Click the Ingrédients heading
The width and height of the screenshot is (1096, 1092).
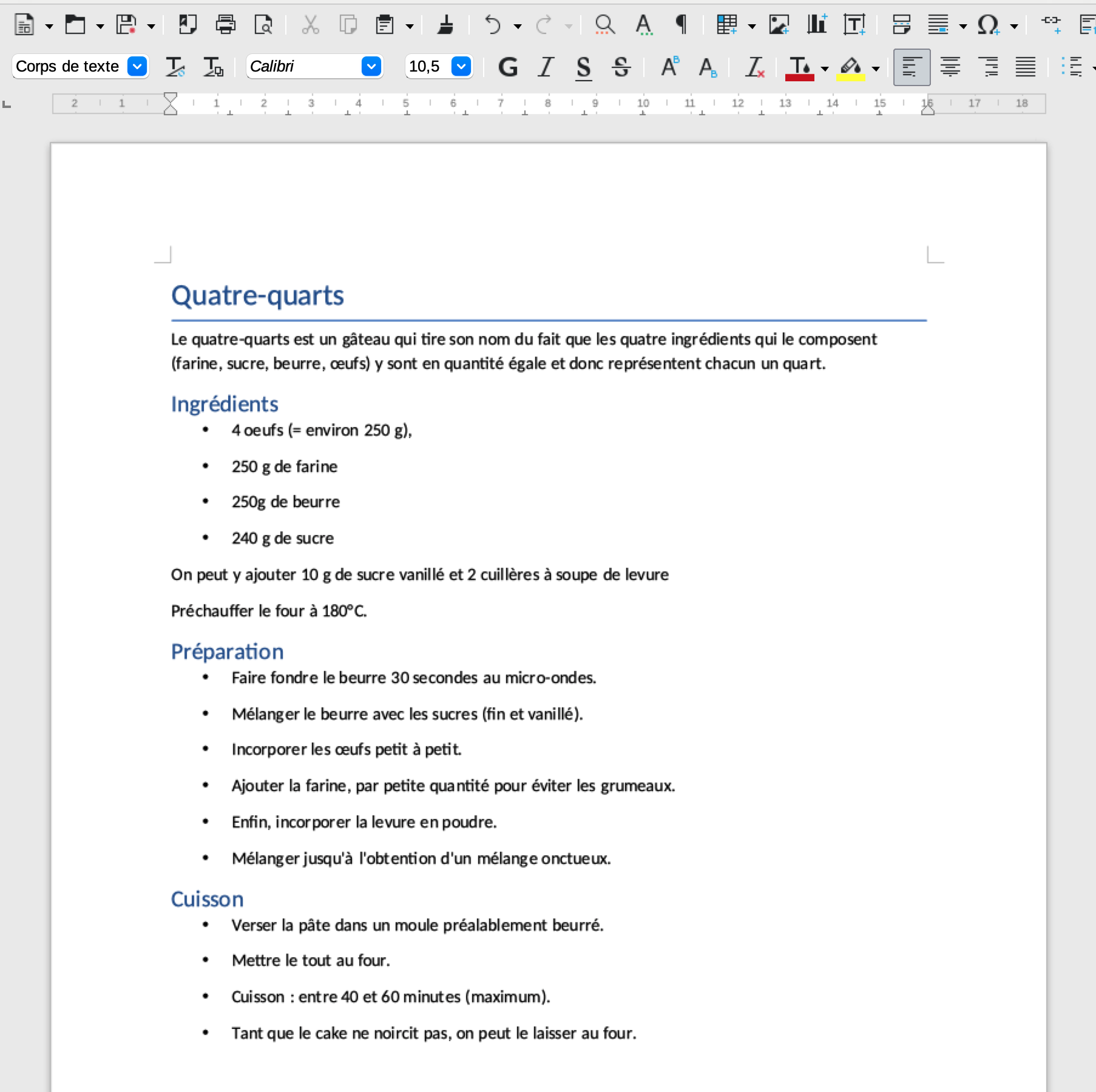225,404
